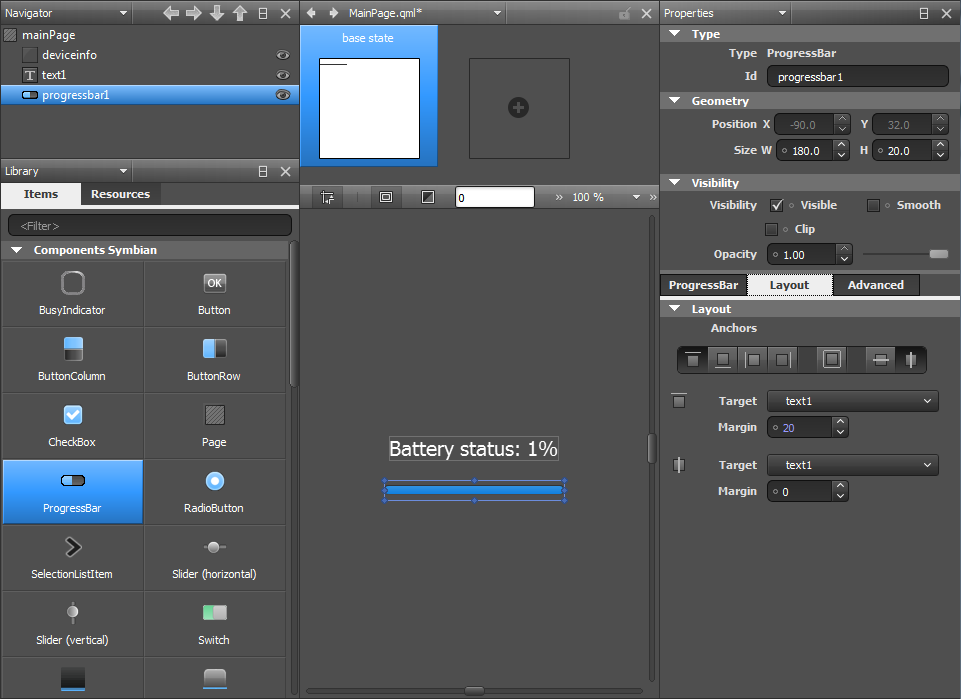Click the bottom anchor button

723,360
